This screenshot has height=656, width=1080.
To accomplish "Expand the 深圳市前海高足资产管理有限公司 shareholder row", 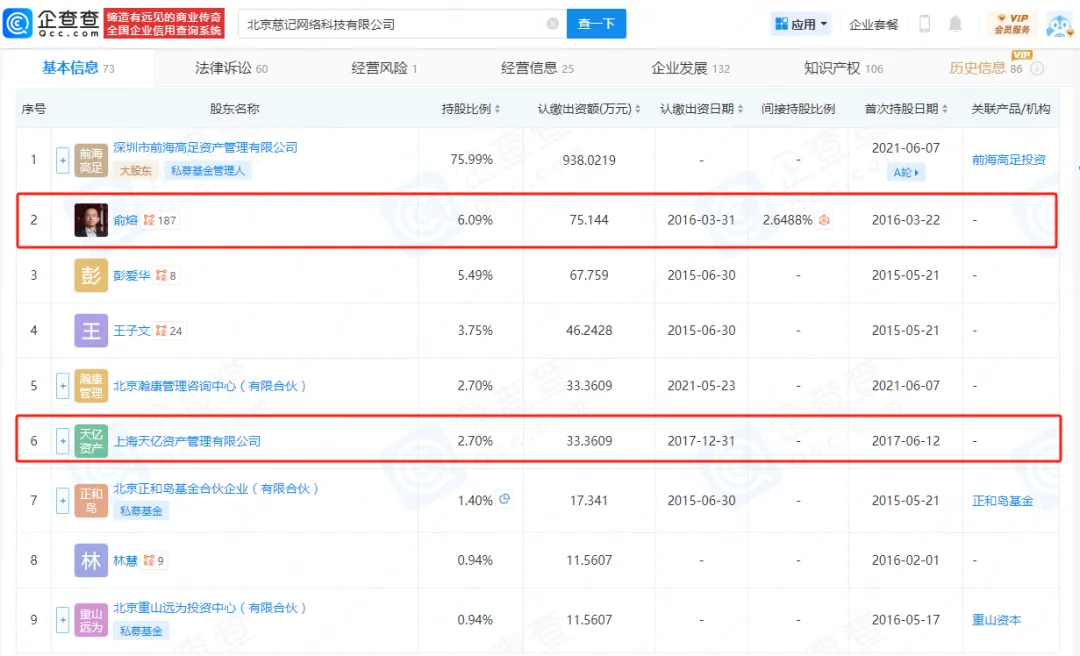I will (62, 160).
